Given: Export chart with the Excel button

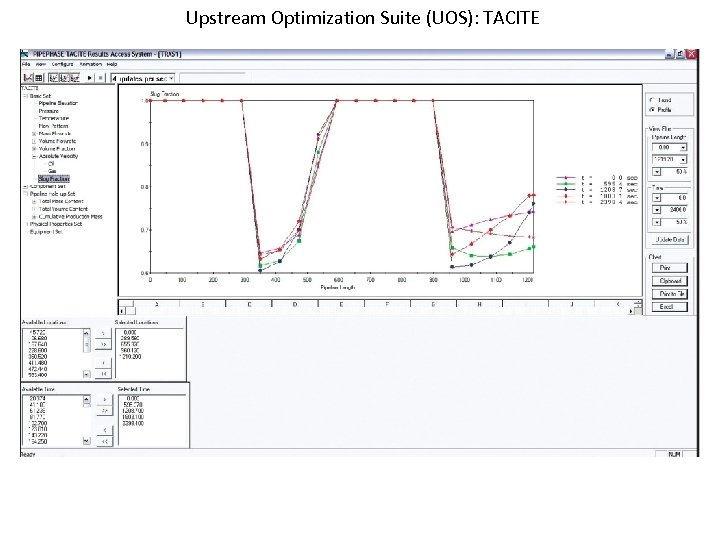Looking at the screenshot, I should click(669, 307).
